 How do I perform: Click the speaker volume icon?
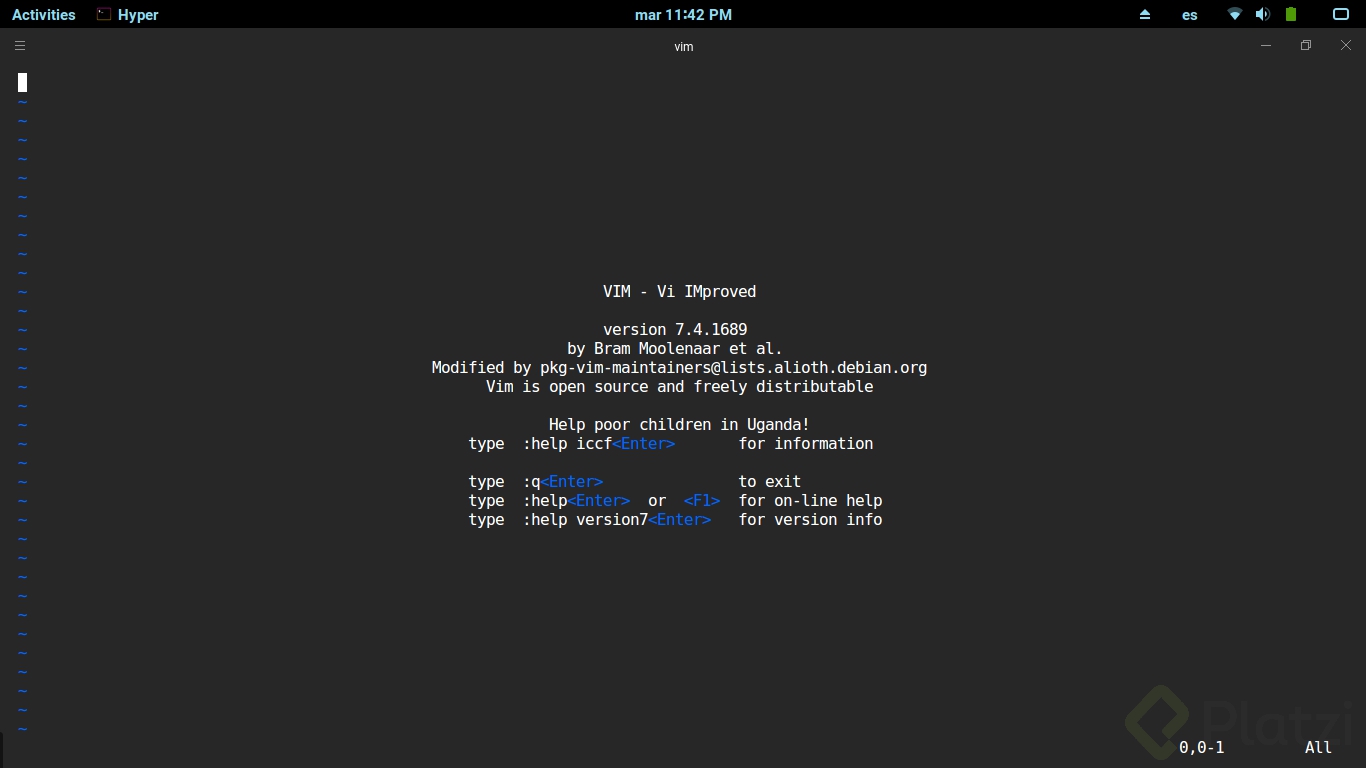(x=1262, y=14)
